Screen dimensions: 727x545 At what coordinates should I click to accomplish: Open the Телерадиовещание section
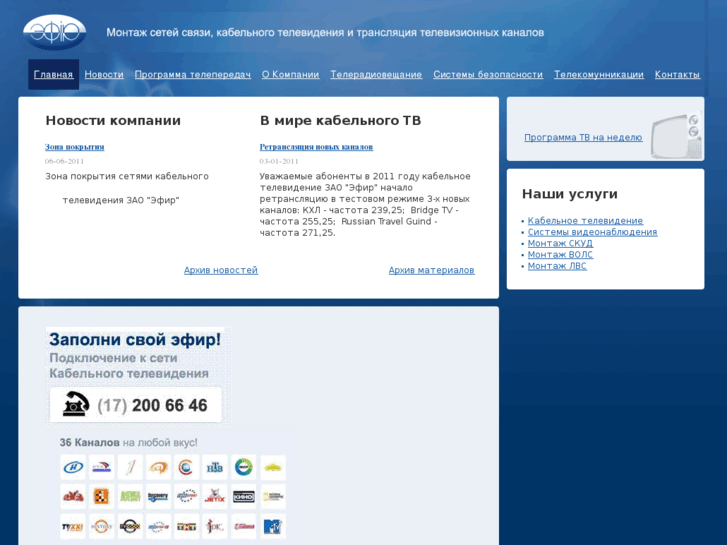click(x=376, y=74)
